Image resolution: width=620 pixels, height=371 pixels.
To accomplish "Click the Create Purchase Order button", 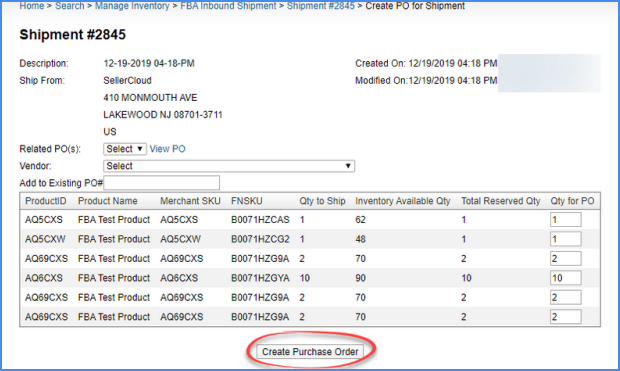I will [310, 352].
